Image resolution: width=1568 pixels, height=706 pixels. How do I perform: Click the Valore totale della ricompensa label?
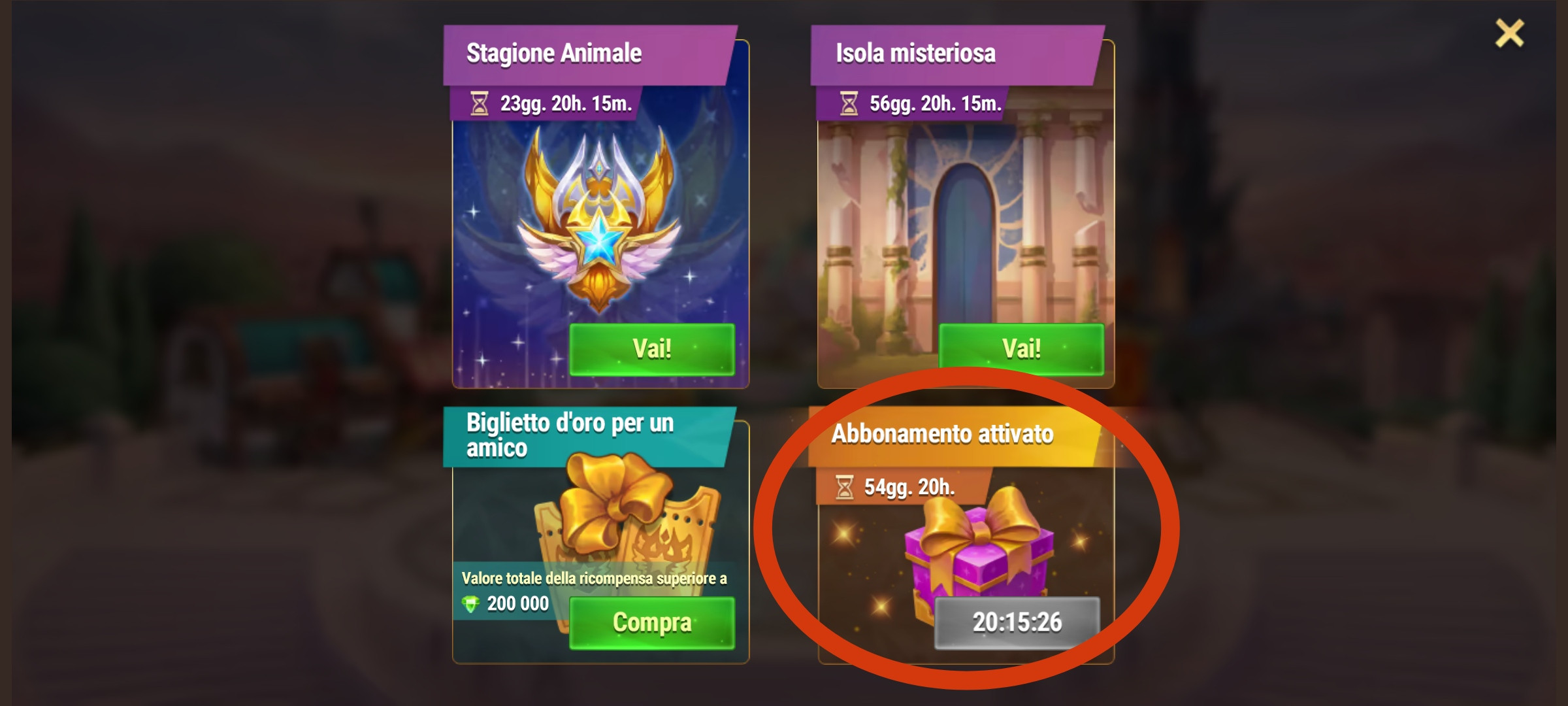[594, 579]
